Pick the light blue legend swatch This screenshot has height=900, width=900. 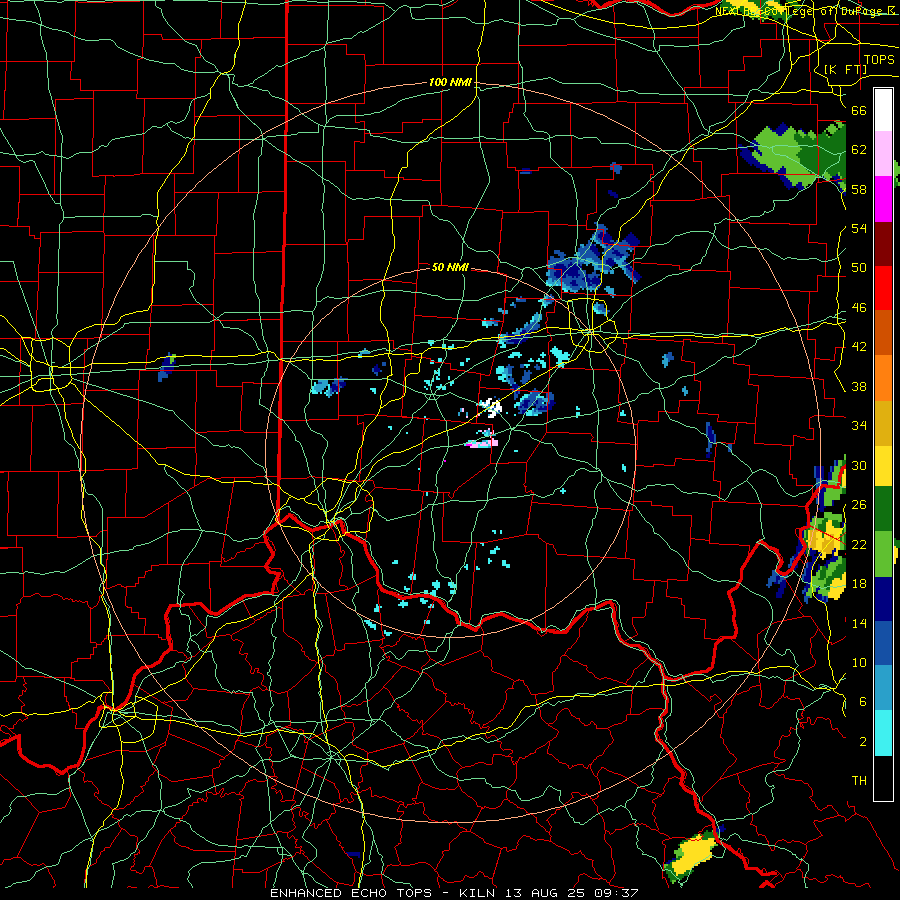[x=883, y=688]
